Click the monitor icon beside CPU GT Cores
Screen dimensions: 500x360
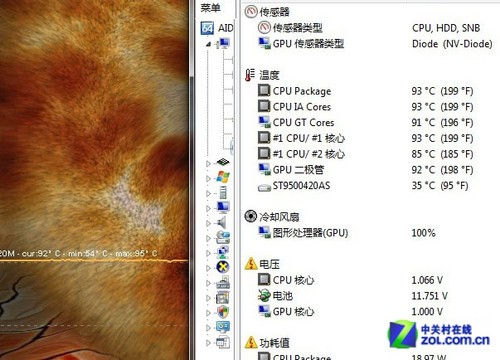click(x=265, y=122)
